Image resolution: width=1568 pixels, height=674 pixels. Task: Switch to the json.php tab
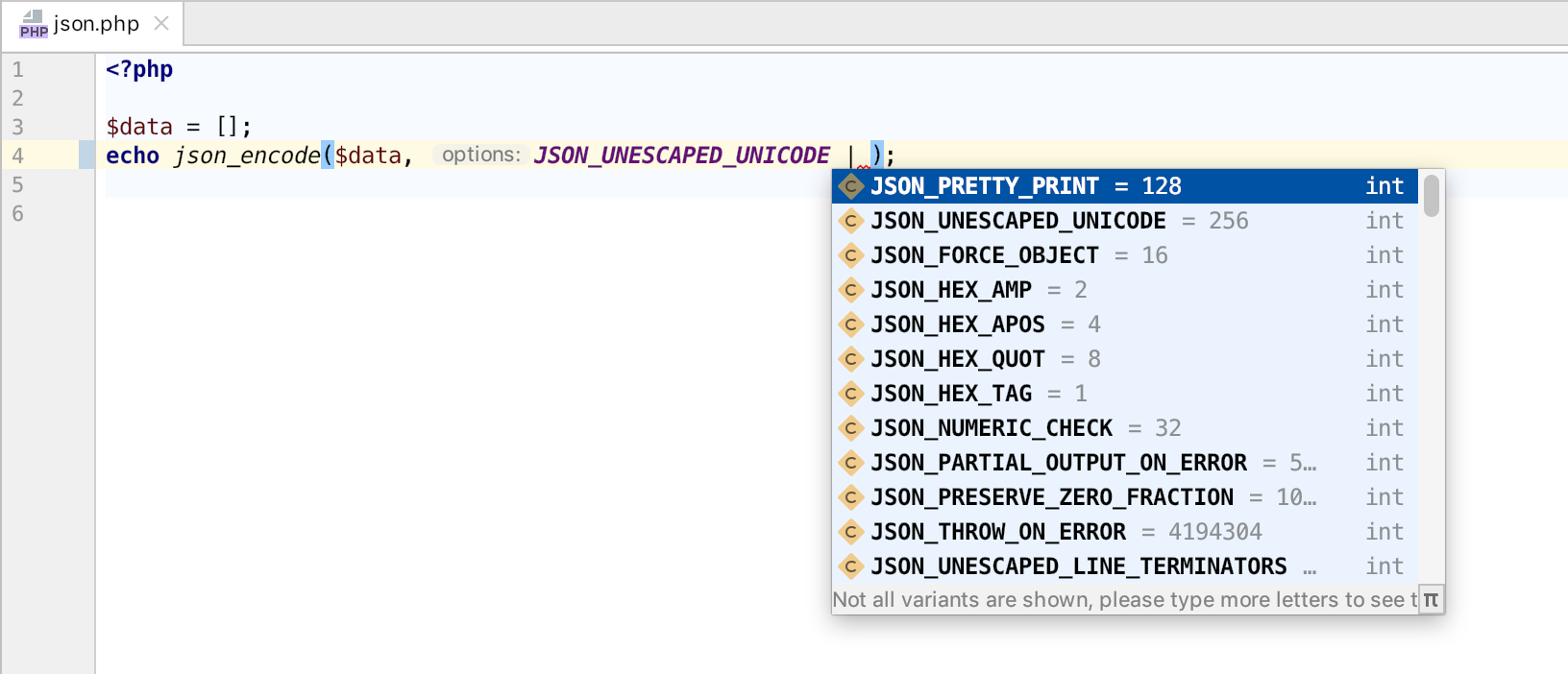point(95,24)
